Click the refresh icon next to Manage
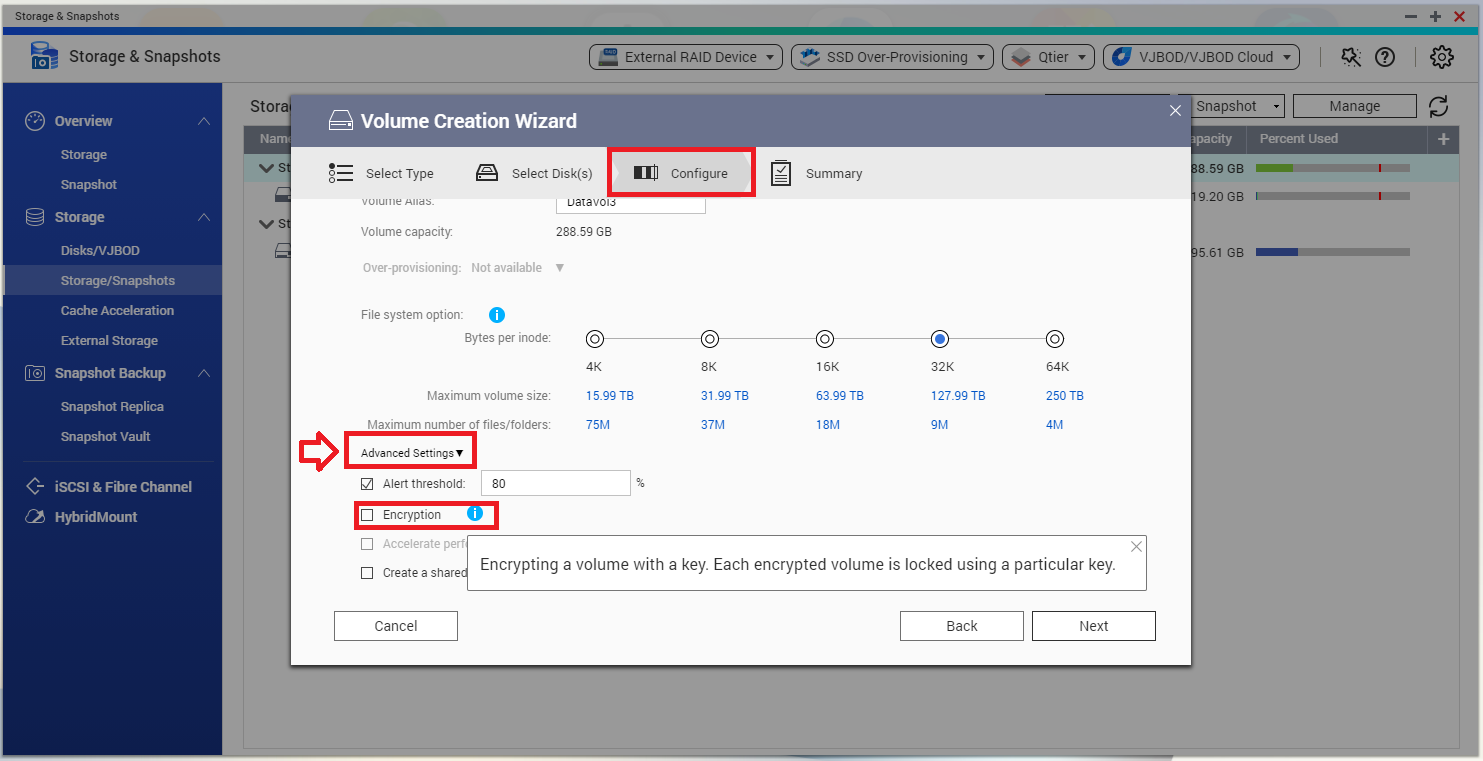The image size is (1483, 761). click(x=1439, y=106)
